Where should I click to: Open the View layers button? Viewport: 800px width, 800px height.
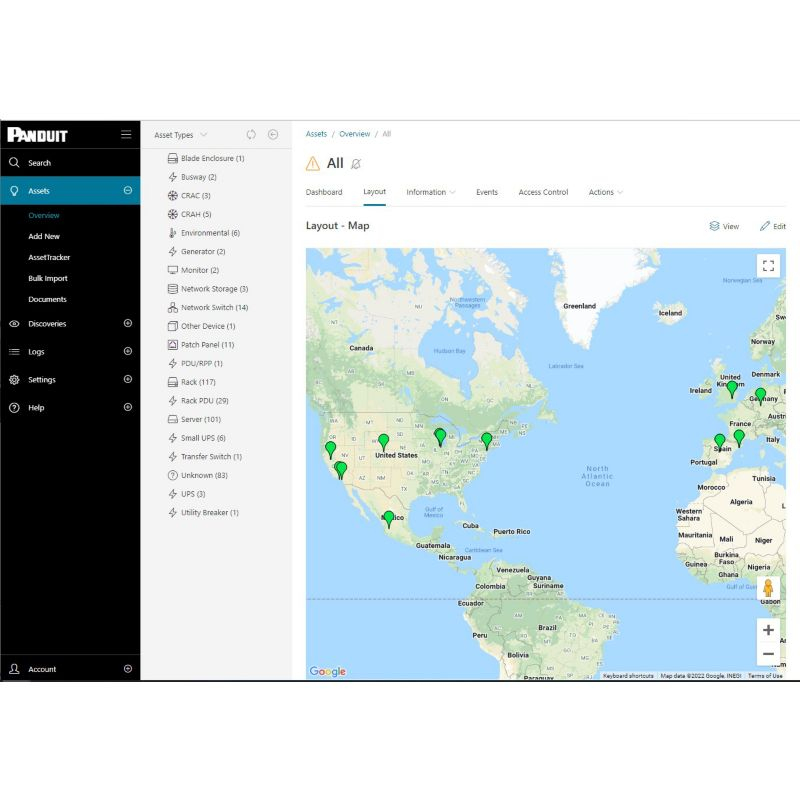point(724,227)
